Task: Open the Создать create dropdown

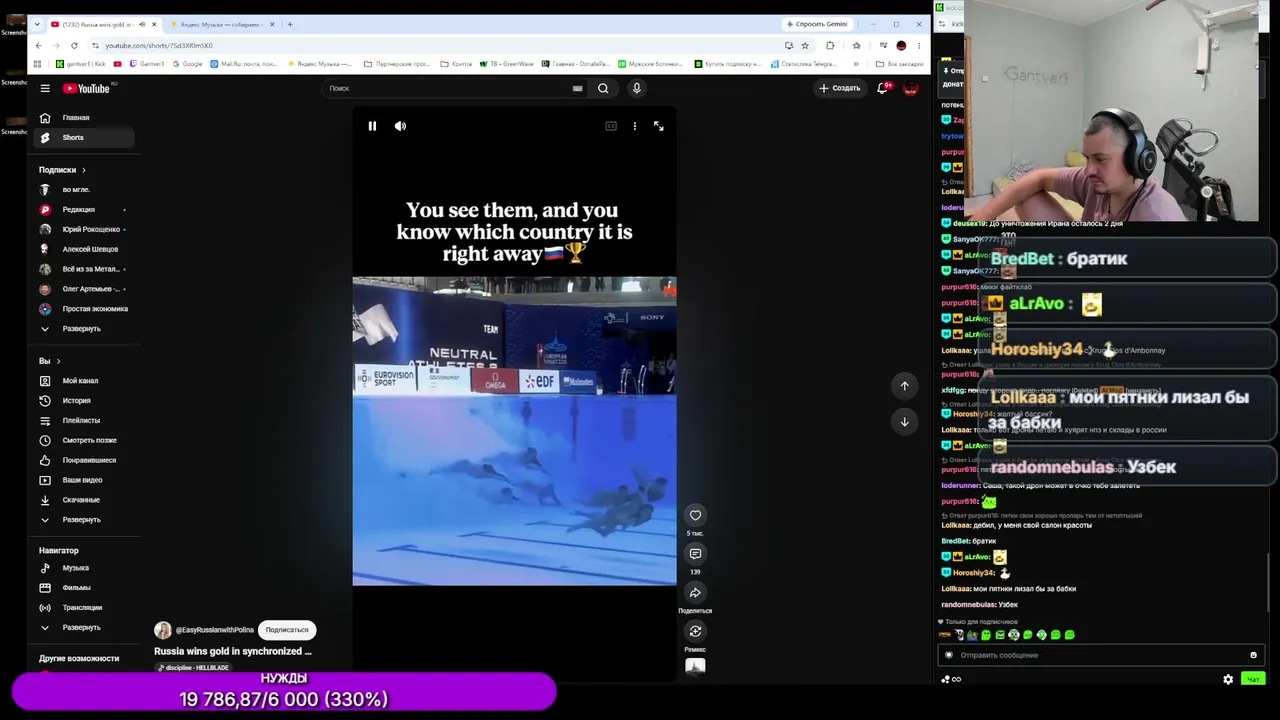Action: point(839,88)
